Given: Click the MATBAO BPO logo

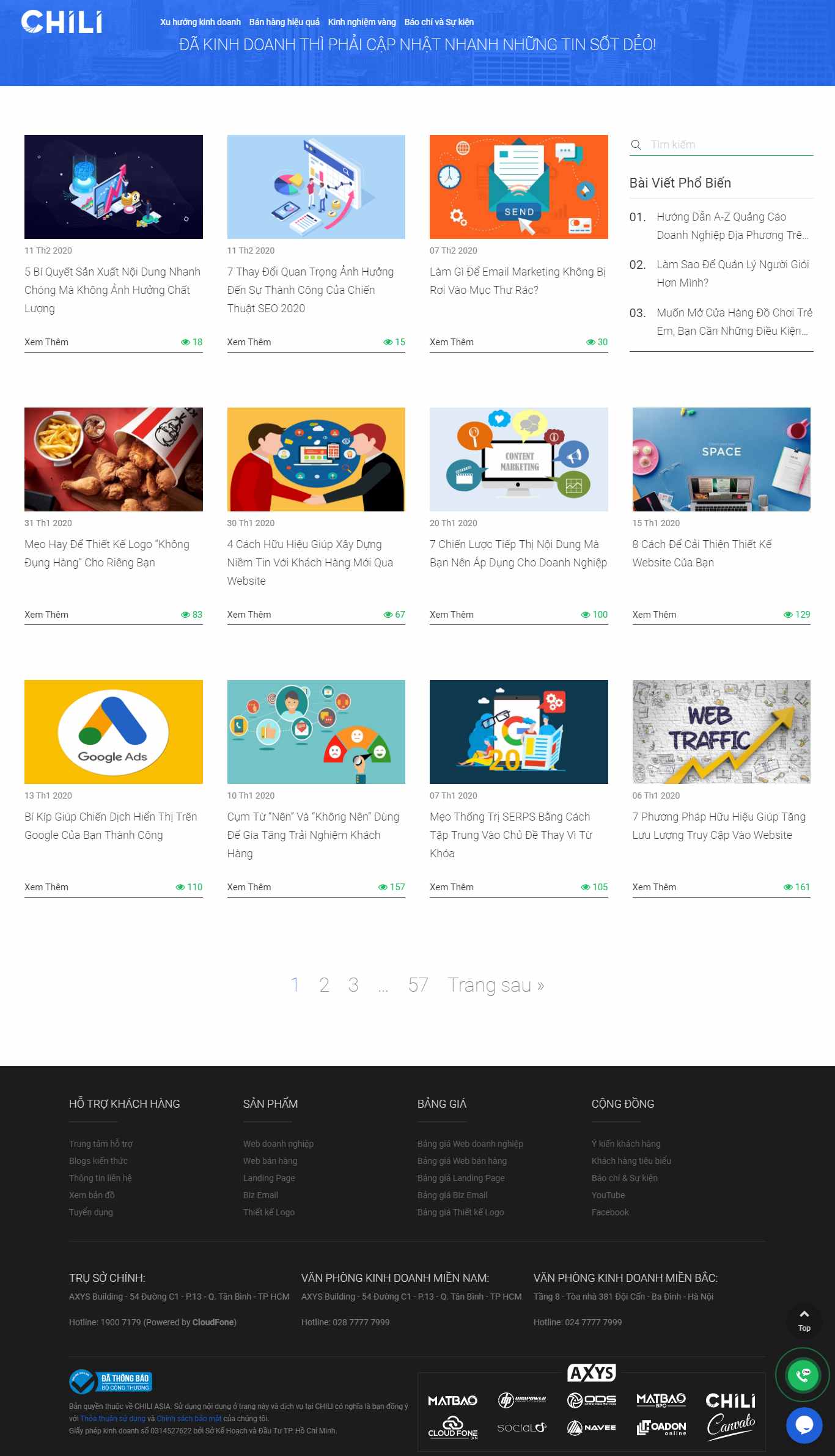Looking at the screenshot, I should [x=661, y=1400].
